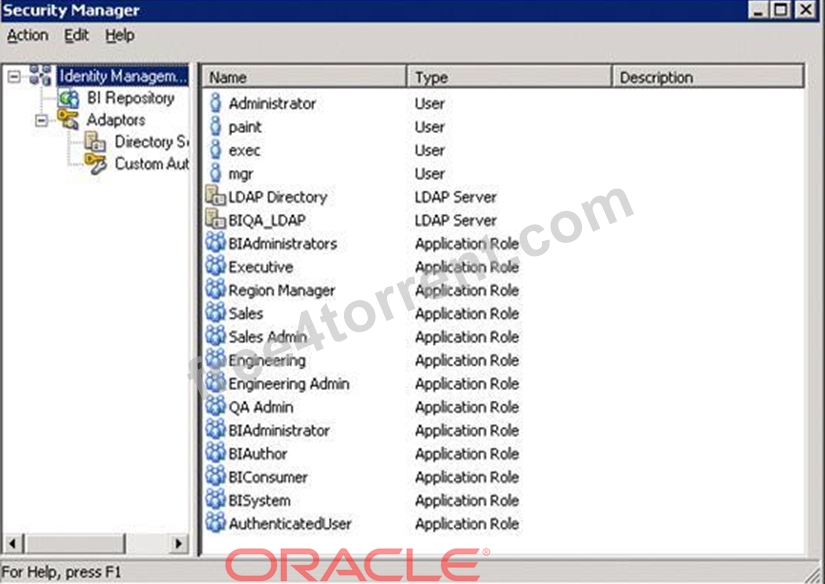Select the BIAuthor role name
Viewport: 825px width, 584px height.
tap(258, 454)
